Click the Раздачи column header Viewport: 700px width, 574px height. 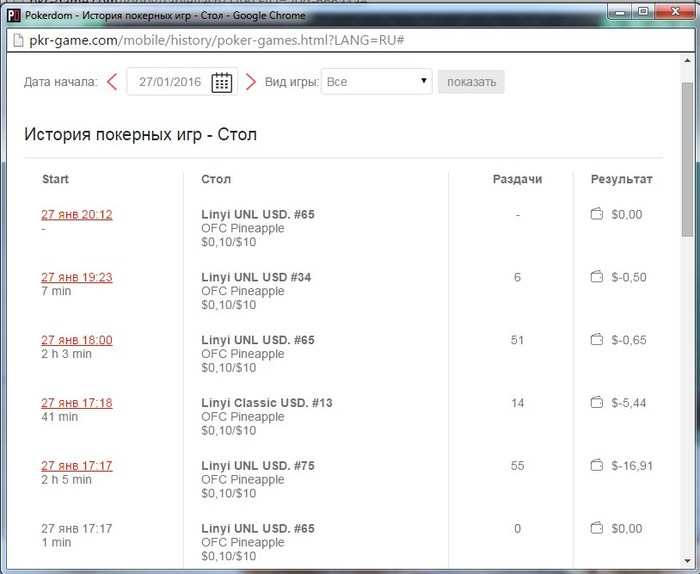(x=517, y=179)
